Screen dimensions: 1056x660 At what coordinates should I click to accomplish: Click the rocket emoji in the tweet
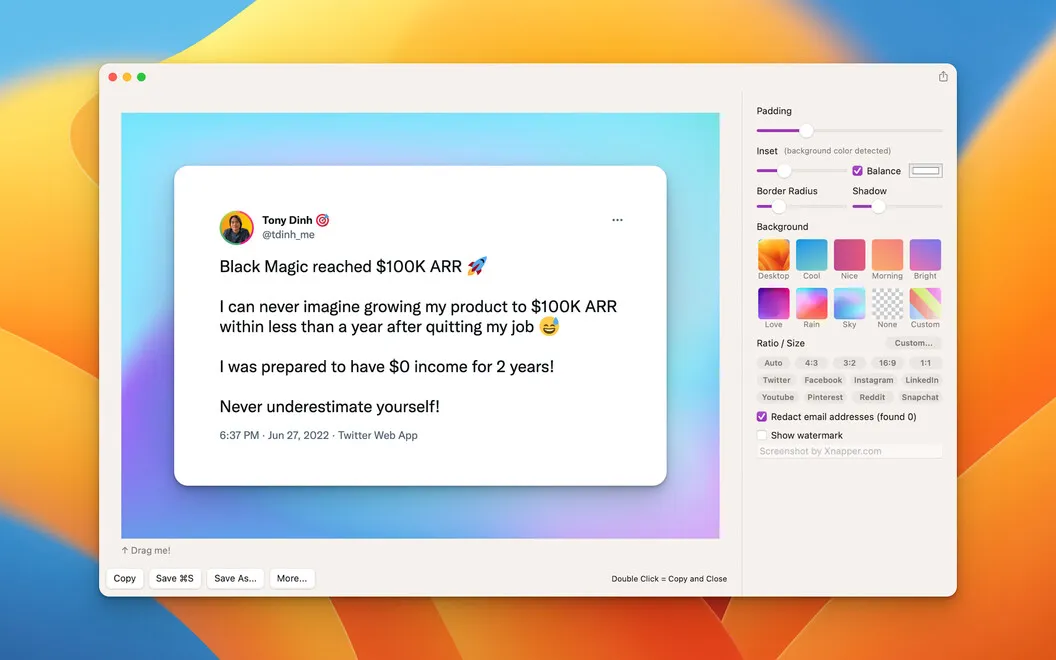click(477, 266)
